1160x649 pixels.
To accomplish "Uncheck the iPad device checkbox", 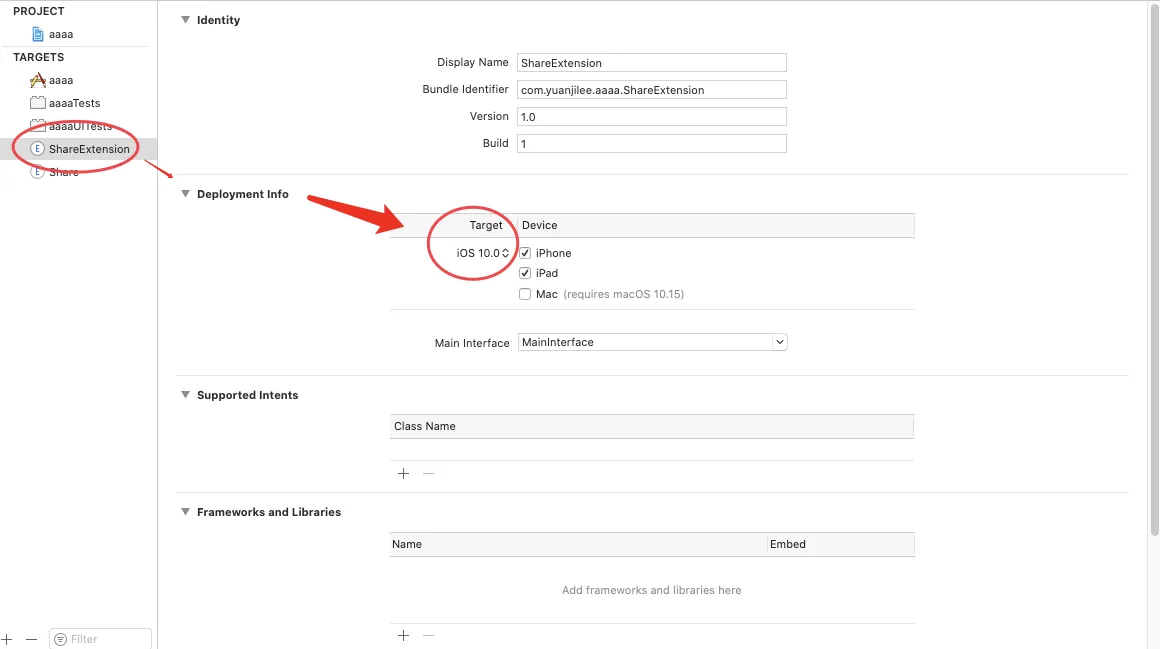I will 525,273.
